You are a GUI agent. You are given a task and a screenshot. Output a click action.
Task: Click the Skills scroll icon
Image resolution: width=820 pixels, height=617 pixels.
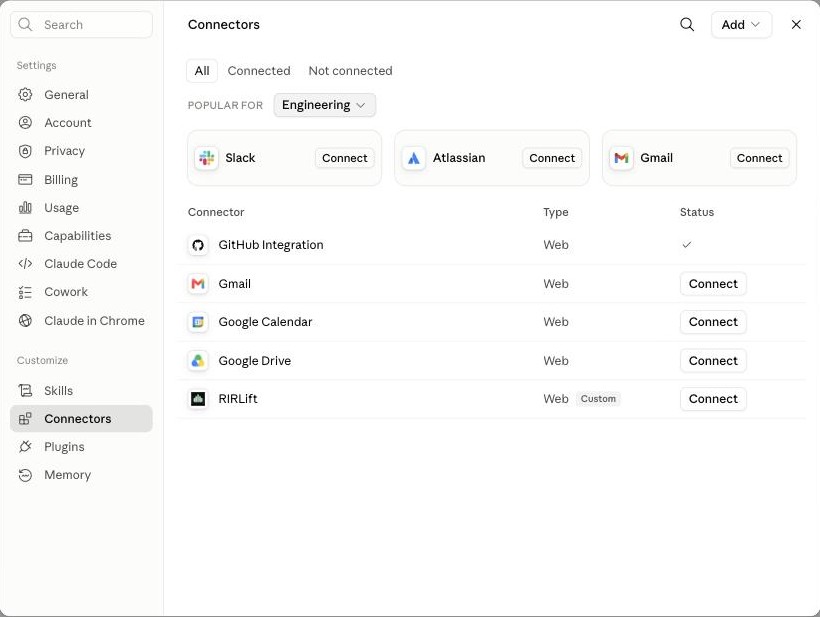pyautogui.click(x=25, y=391)
